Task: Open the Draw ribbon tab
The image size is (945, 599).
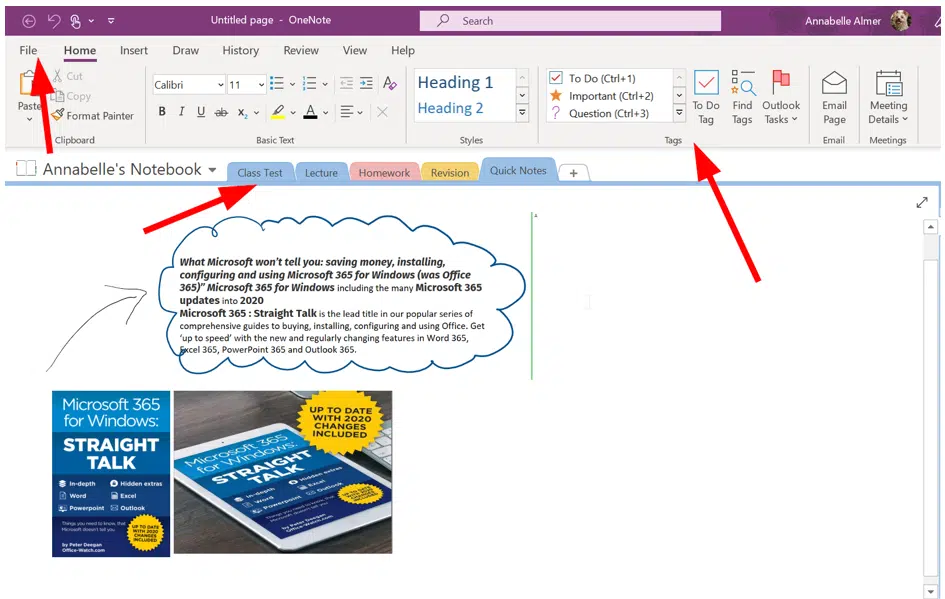Action: [x=186, y=51]
